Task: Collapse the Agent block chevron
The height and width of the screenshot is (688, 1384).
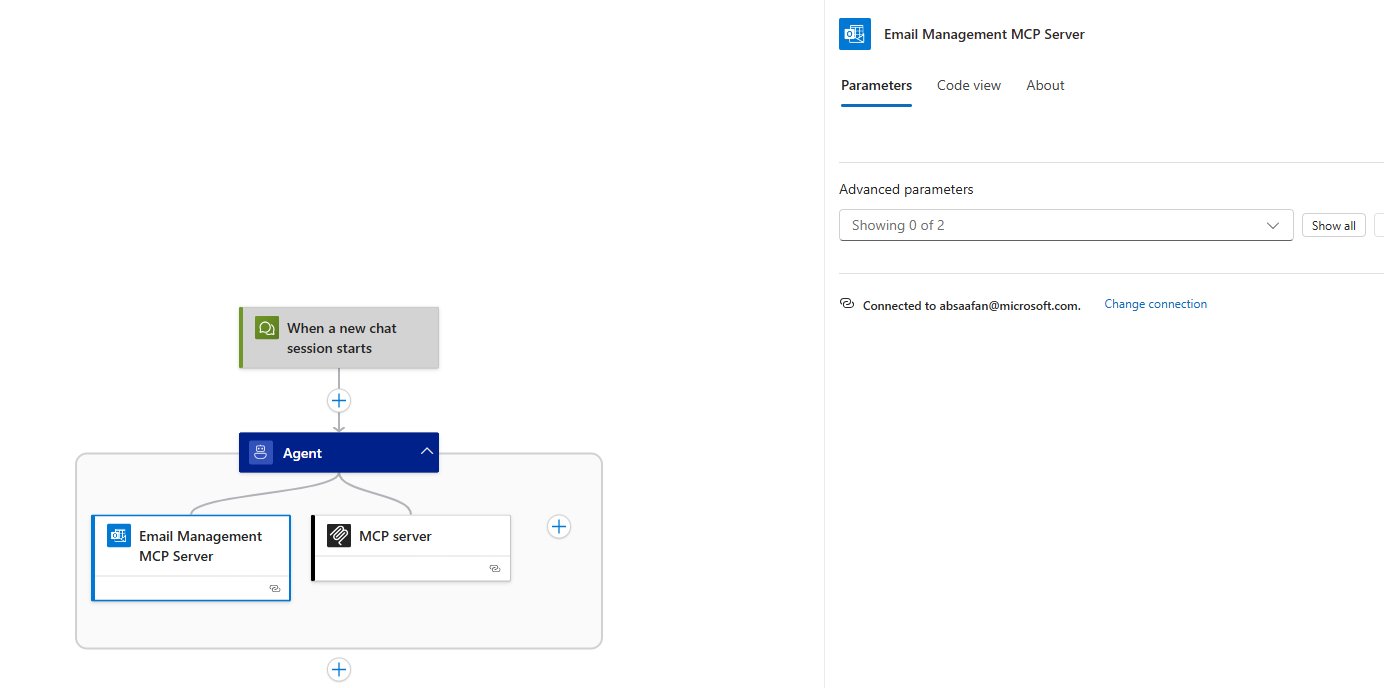Action: 427,452
